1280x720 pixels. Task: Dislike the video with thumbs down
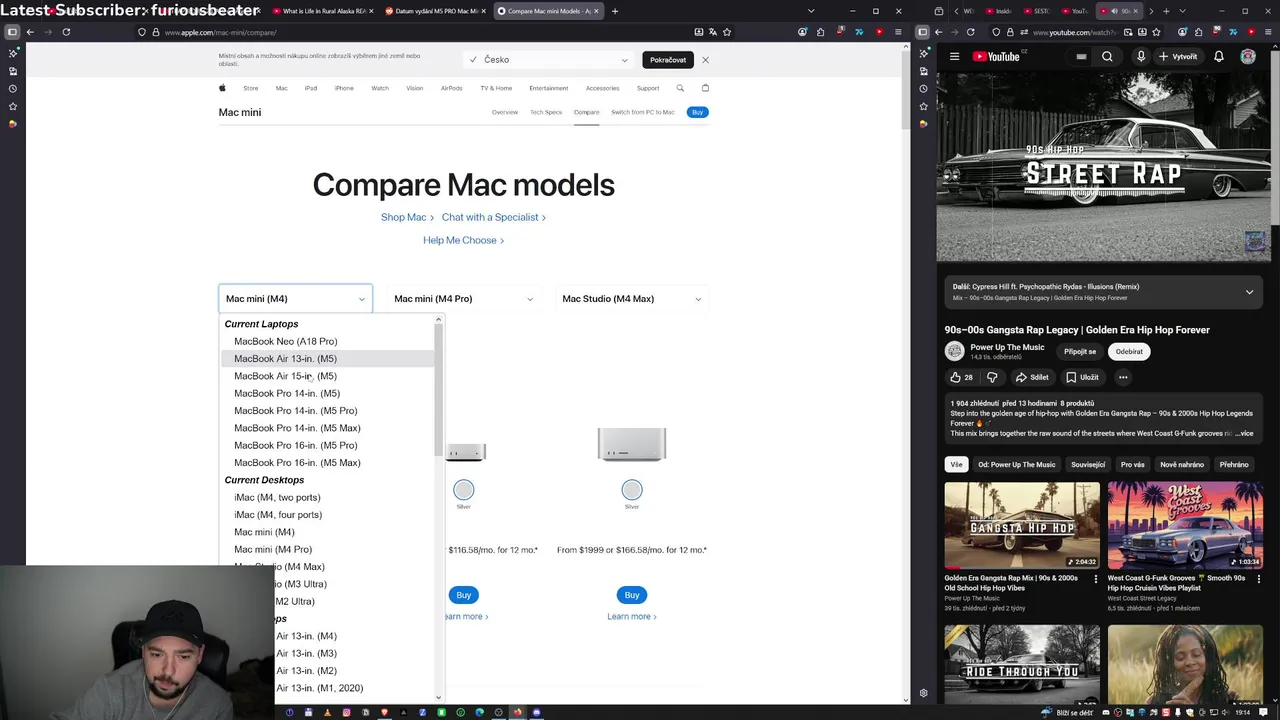[x=992, y=377]
